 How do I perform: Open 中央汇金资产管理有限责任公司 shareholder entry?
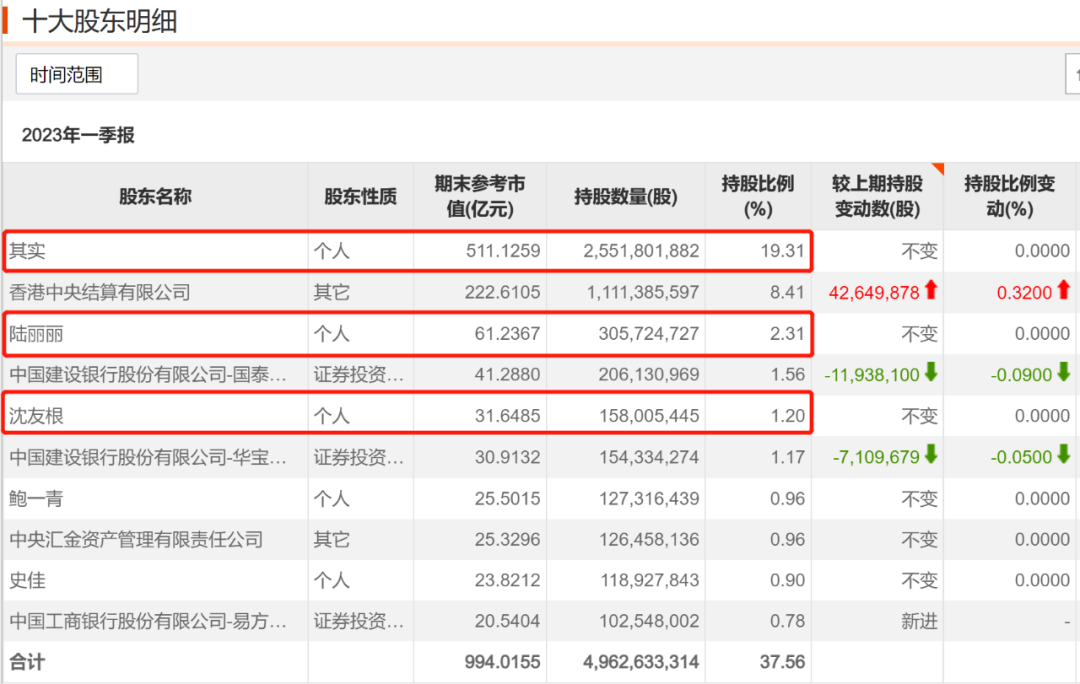point(136,539)
